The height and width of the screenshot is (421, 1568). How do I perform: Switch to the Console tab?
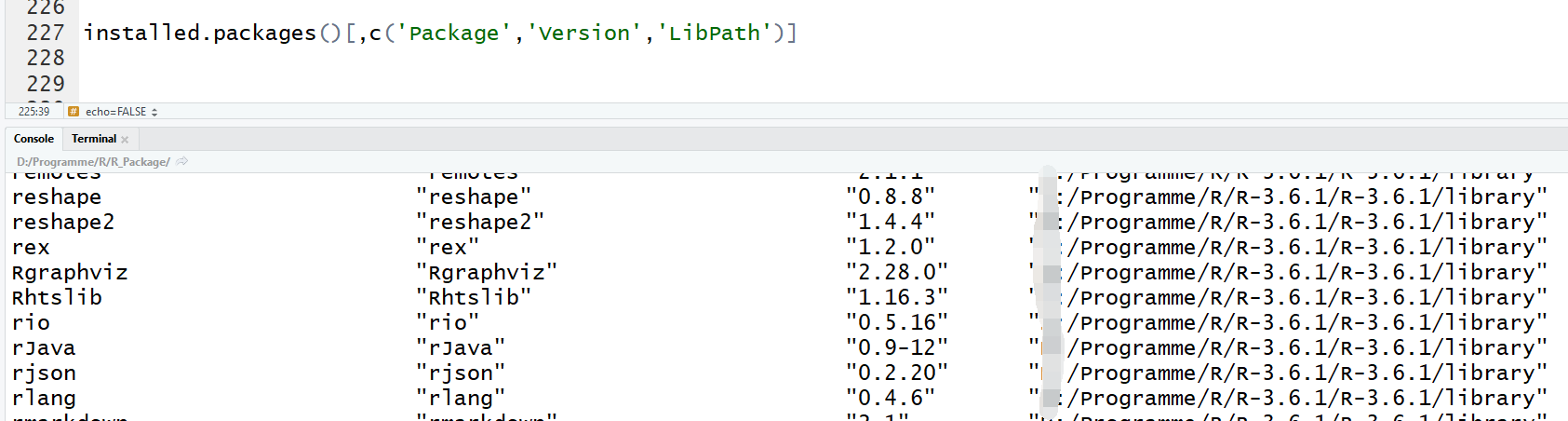[34, 139]
